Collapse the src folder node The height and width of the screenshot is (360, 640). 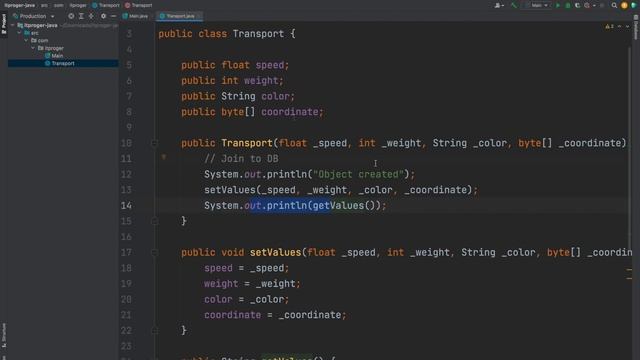(19, 33)
